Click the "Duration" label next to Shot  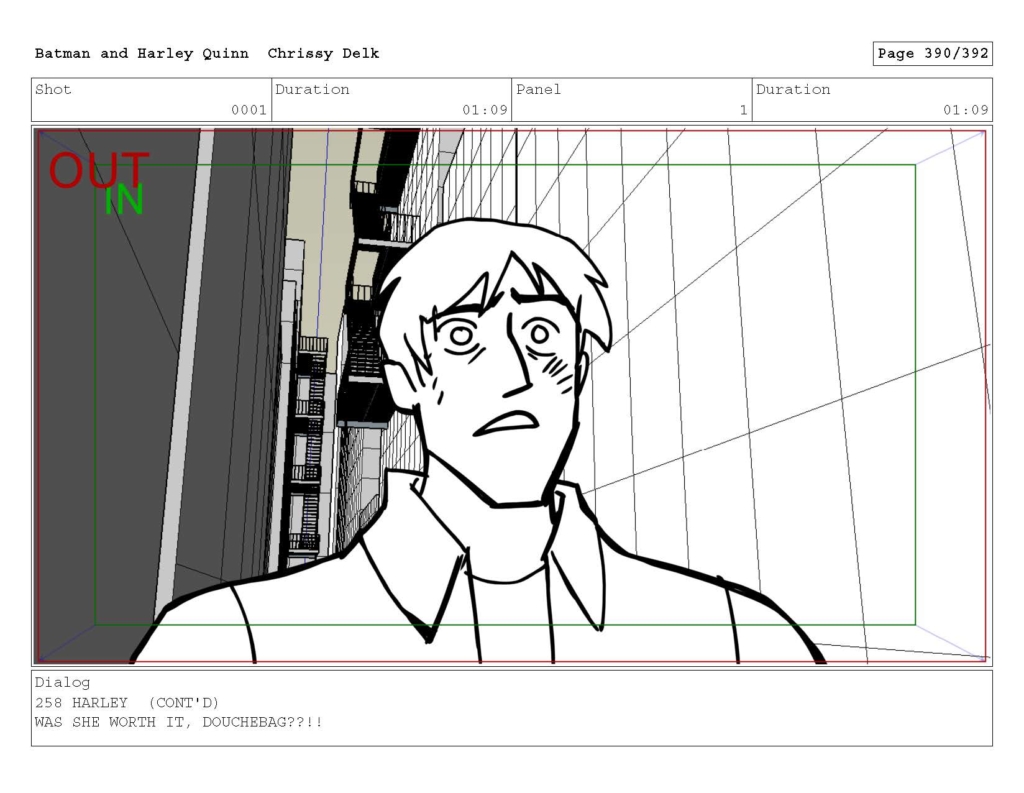(x=312, y=89)
